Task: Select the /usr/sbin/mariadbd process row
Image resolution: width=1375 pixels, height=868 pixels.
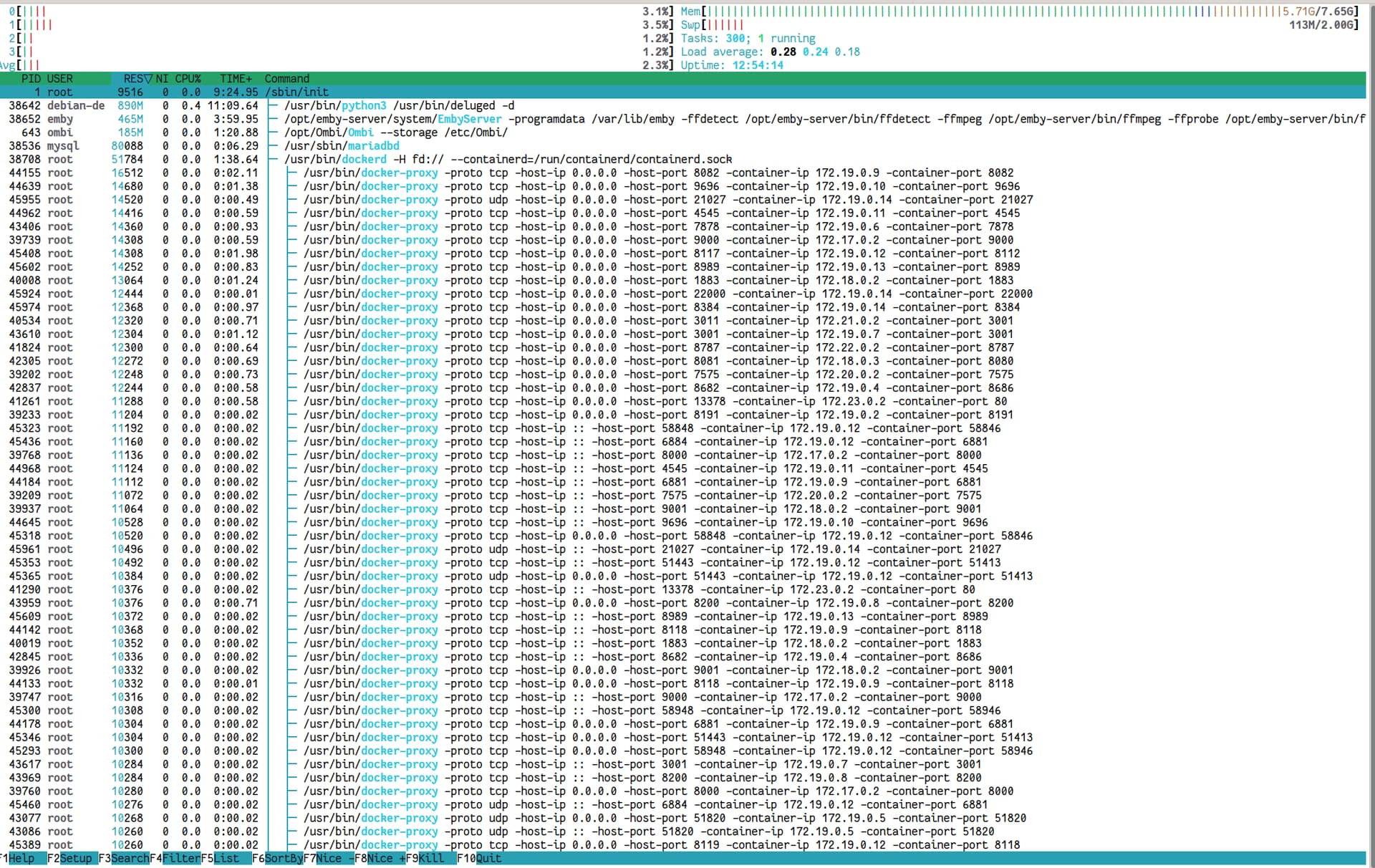Action: (682, 146)
